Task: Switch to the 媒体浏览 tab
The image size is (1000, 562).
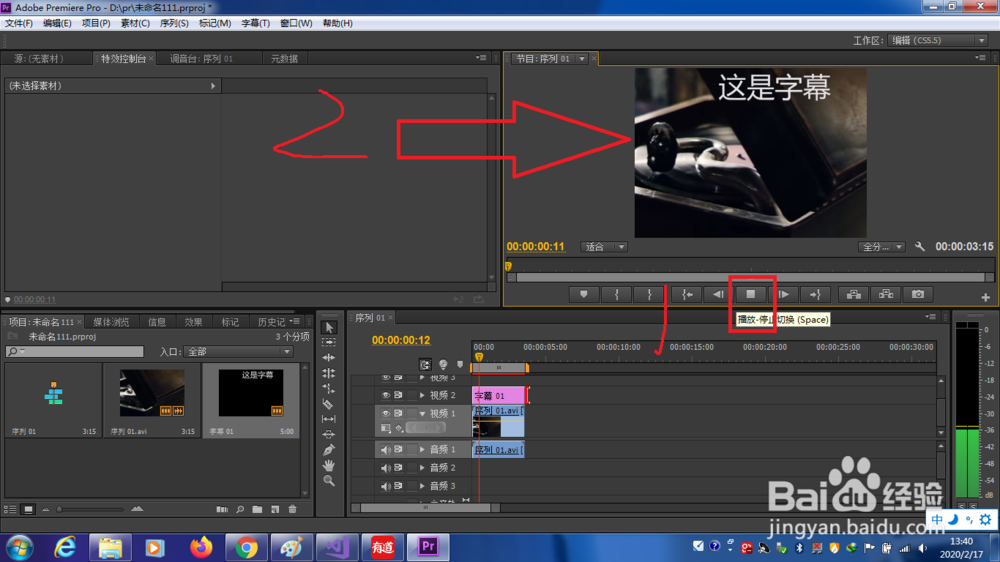Action: point(111,322)
